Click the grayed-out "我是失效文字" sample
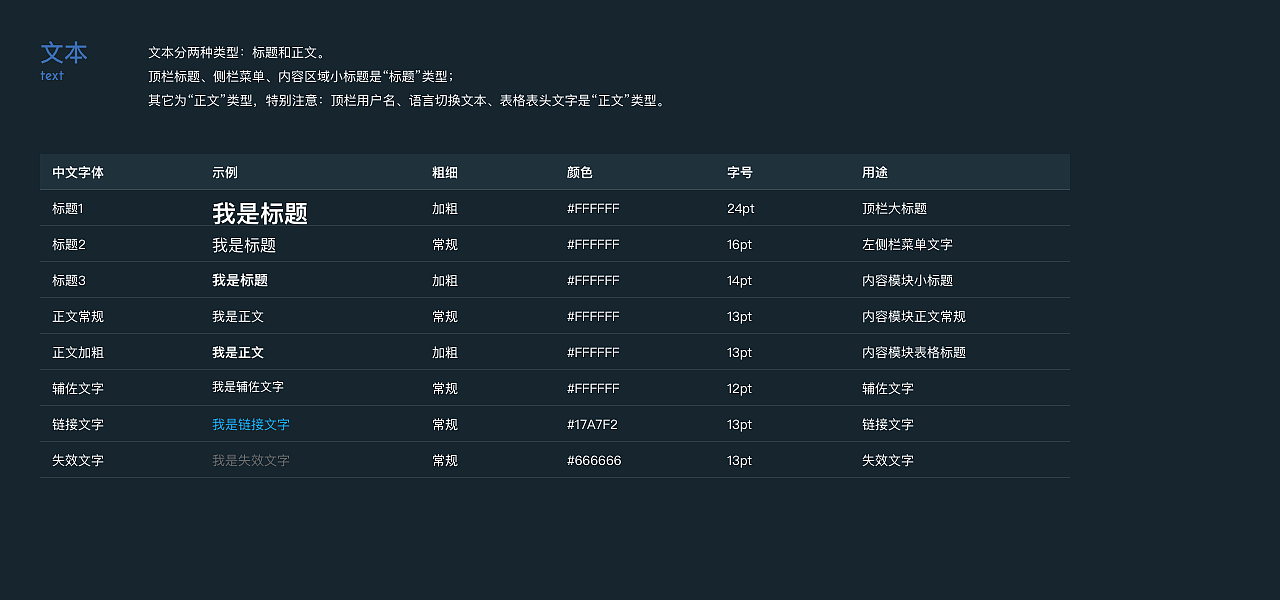 coord(251,461)
